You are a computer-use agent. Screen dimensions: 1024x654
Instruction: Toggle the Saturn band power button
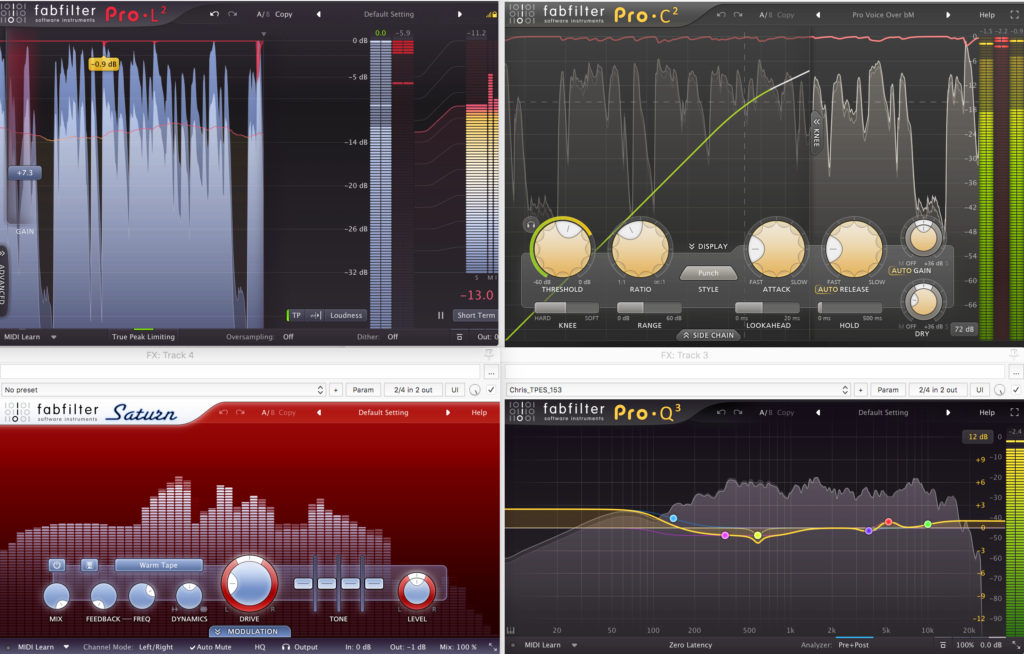[57, 565]
